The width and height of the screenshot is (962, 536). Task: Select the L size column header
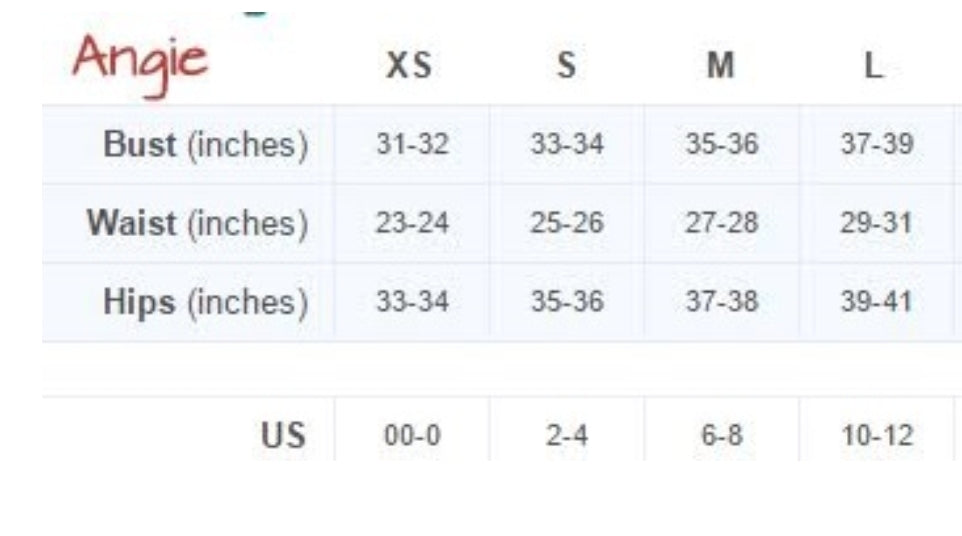(x=874, y=66)
